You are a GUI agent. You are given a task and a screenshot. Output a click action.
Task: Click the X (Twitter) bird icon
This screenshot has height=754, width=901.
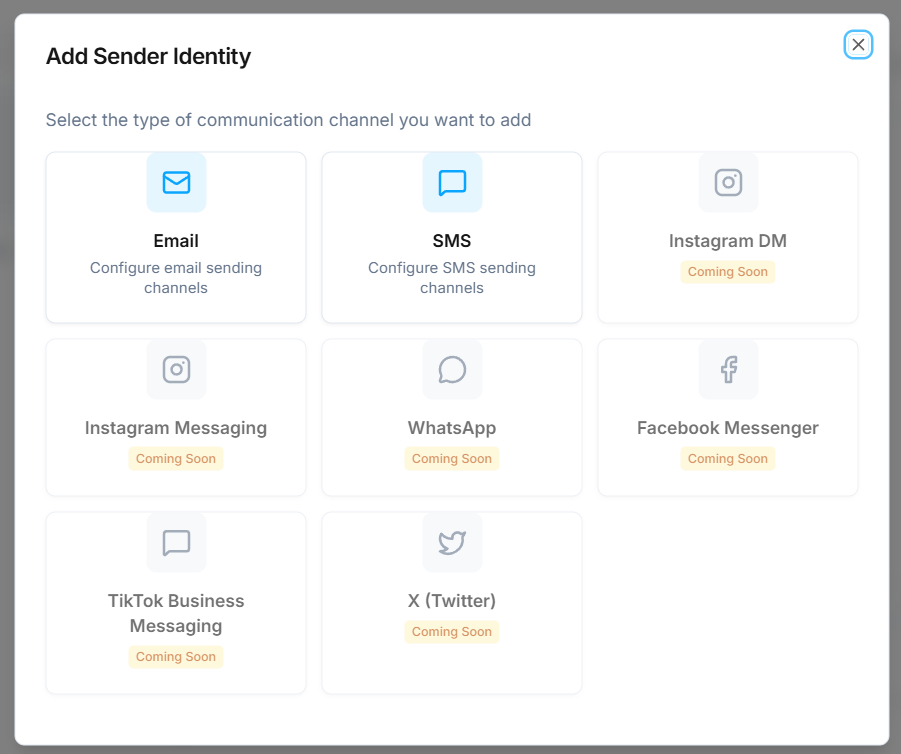point(452,542)
